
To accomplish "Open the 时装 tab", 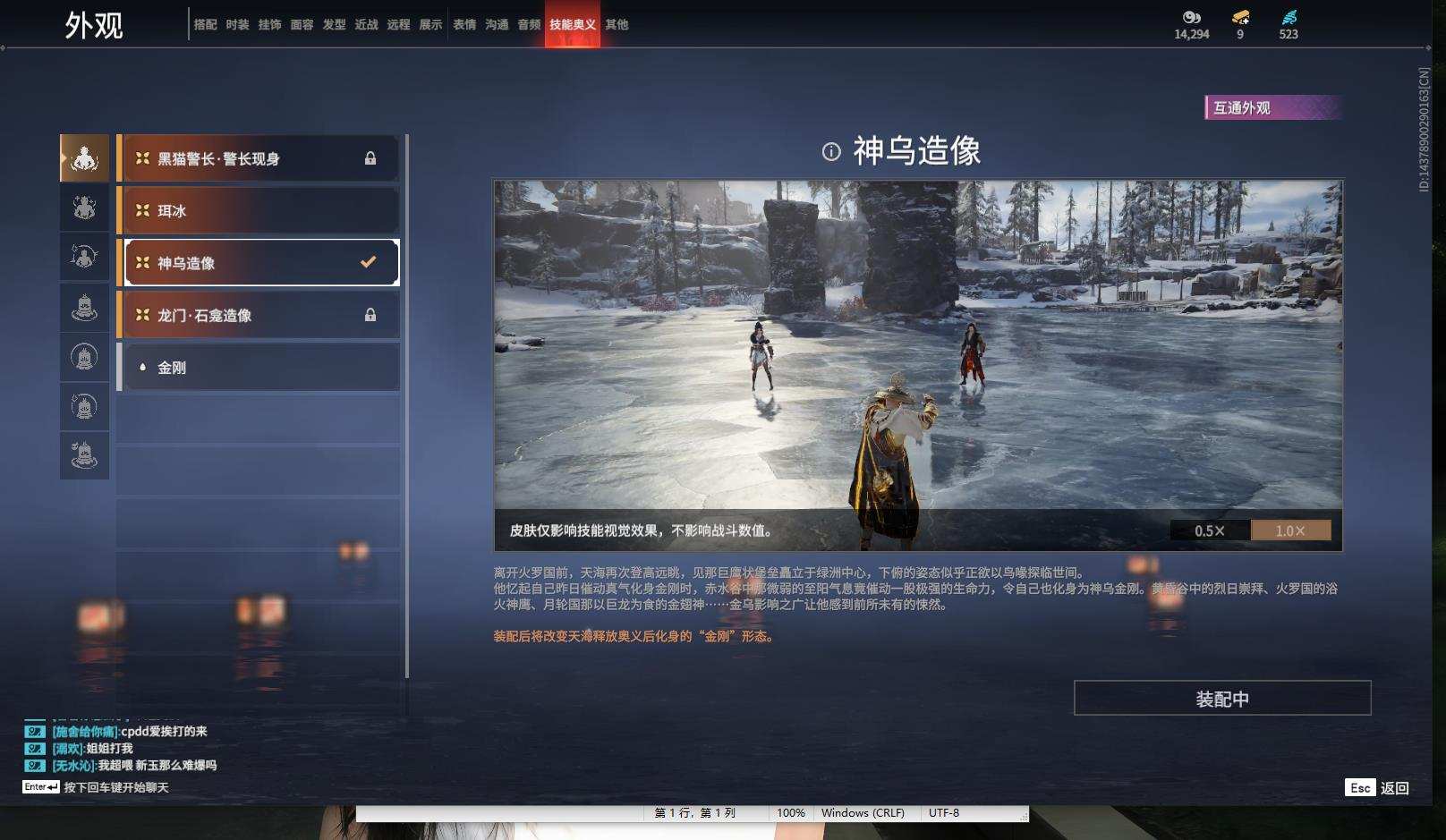I will pyautogui.click(x=238, y=24).
